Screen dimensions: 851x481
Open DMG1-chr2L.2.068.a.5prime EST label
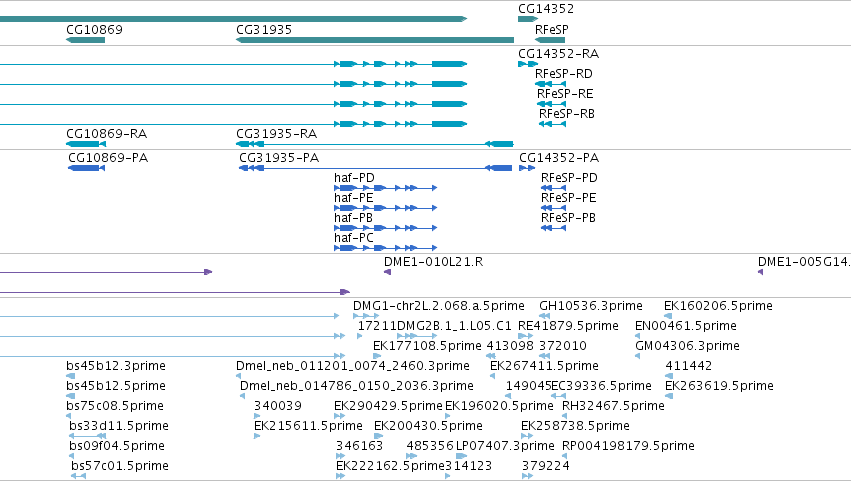[439, 306]
